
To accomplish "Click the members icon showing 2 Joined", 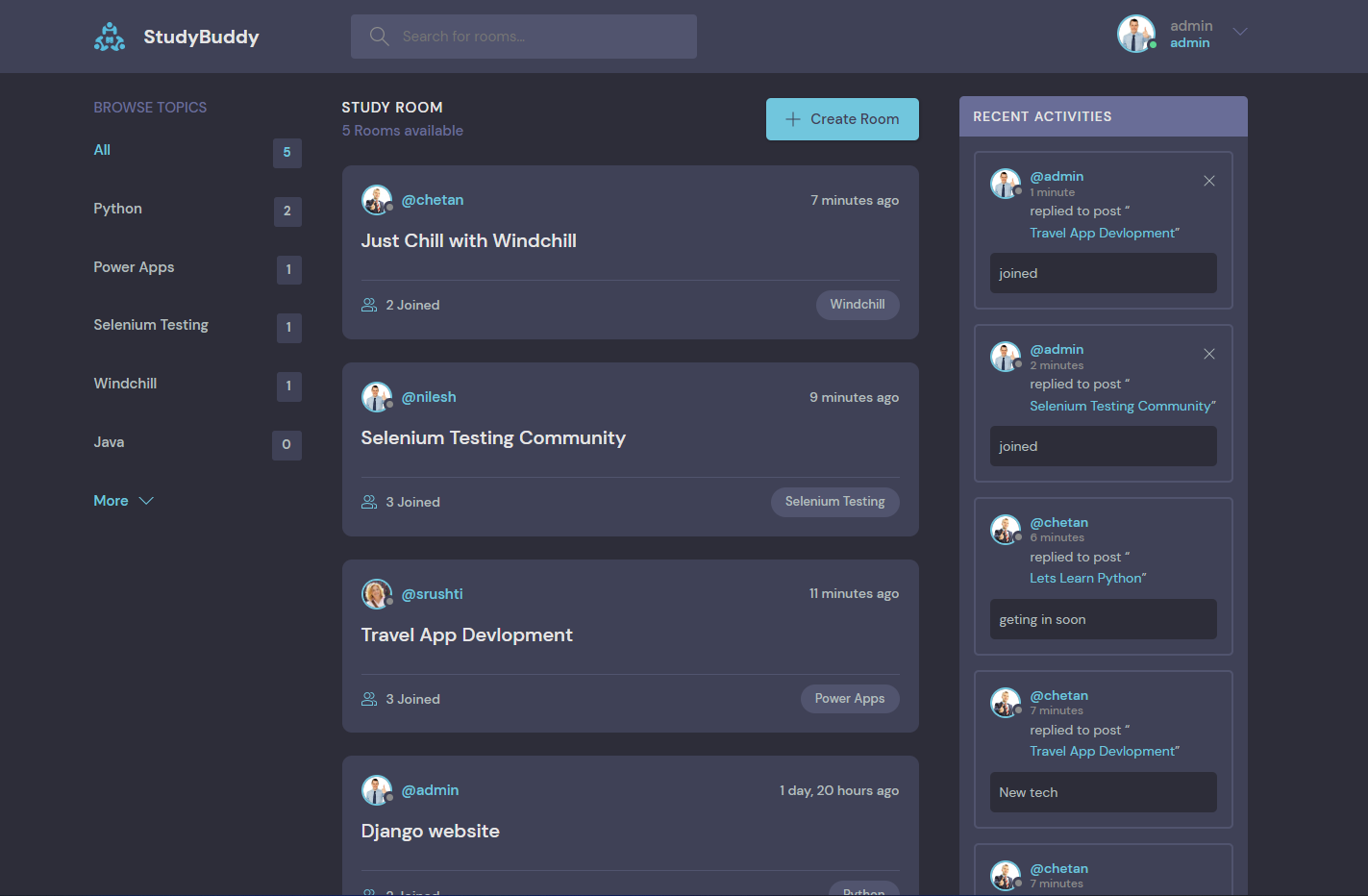I will click(369, 304).
